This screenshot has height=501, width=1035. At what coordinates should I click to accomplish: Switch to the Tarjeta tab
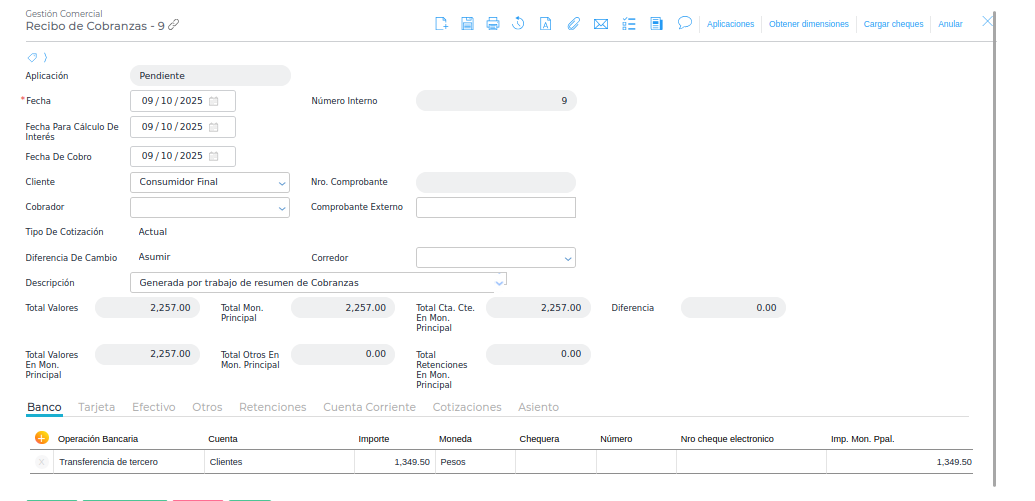click(97, 407)
